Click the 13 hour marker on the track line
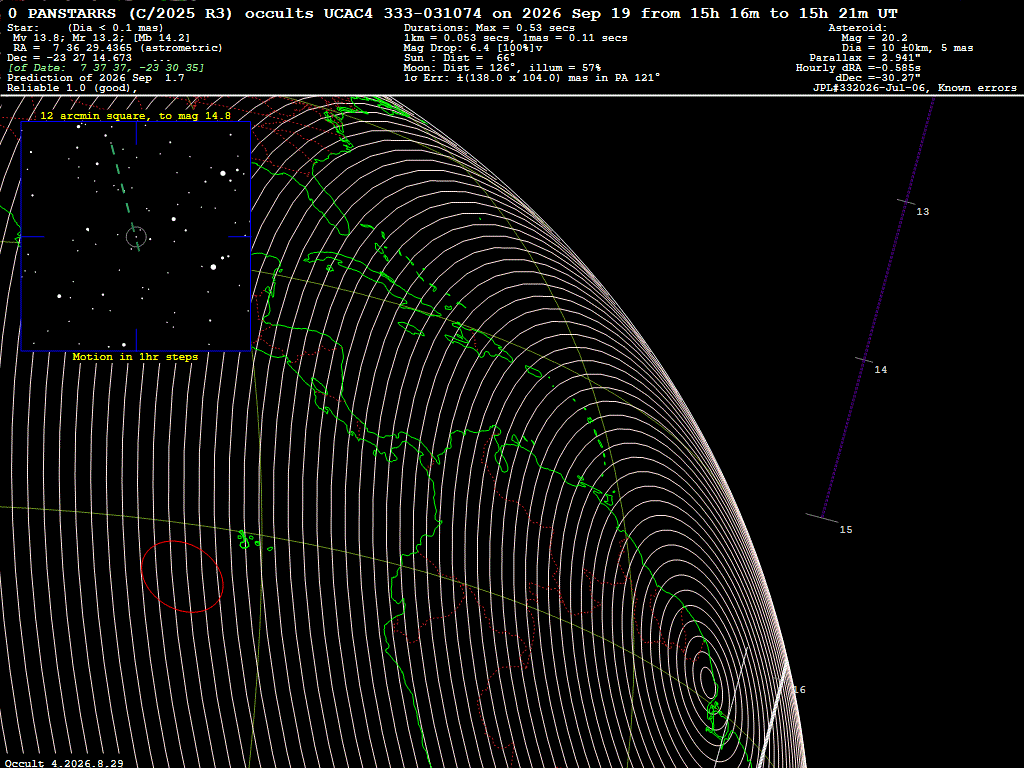This screenshot has width=1024, height=768. pos(922,212)
